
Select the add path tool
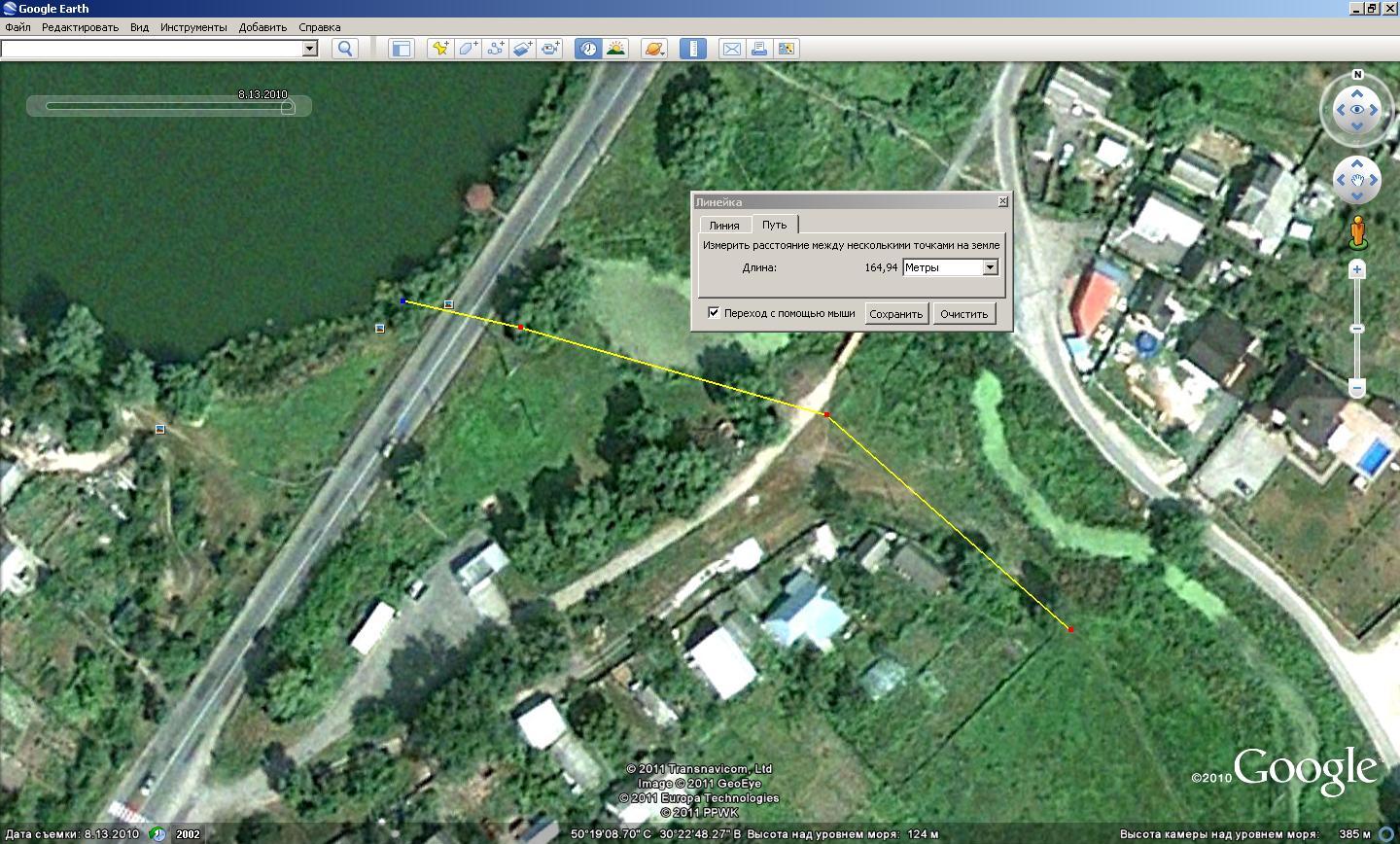pos(495,49)
